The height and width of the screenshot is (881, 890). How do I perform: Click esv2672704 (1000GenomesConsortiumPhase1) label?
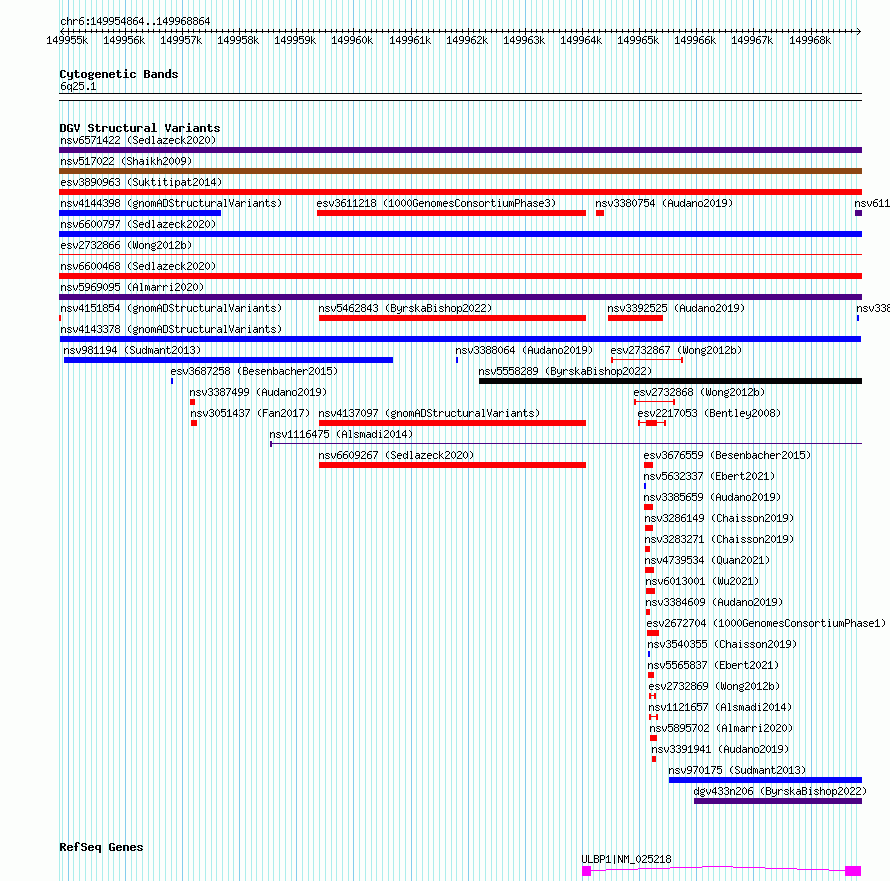point(766,623)
